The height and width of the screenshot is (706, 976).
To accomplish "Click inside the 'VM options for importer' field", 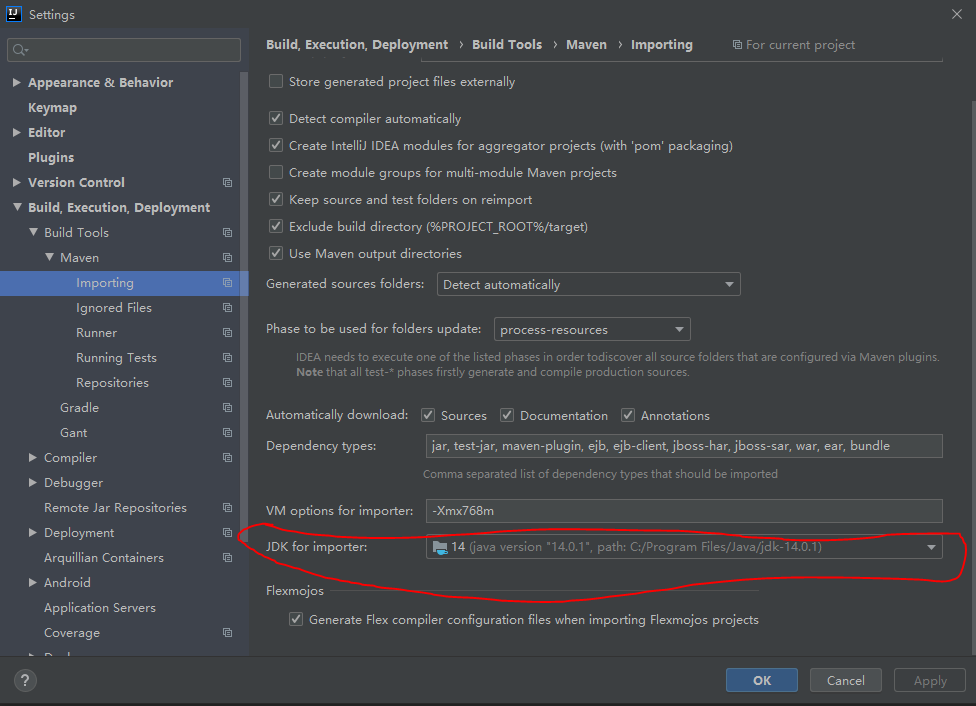I will pyautogui.click(x=684, y=510).
